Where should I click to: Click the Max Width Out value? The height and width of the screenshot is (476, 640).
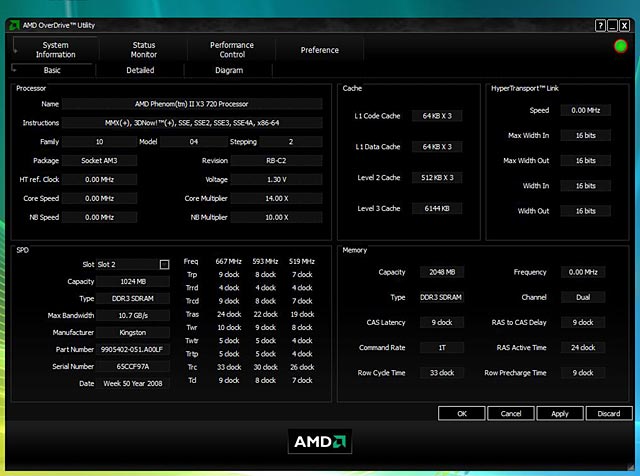tap(585, 161)
